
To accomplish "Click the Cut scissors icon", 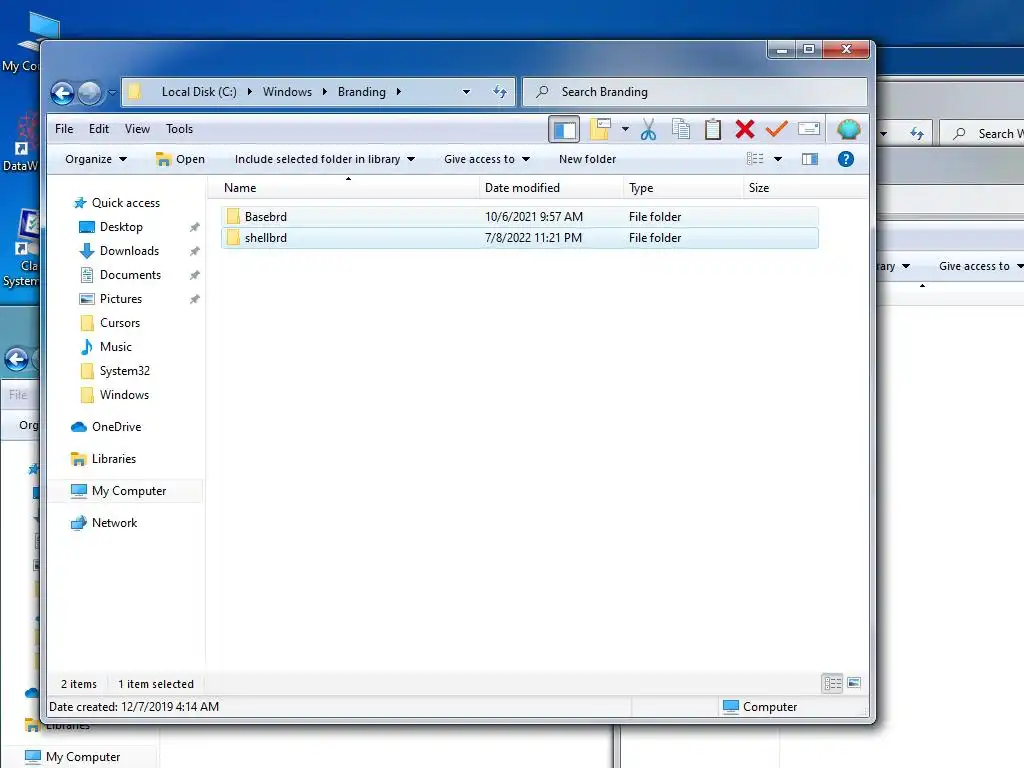I will tap(648, 129).
